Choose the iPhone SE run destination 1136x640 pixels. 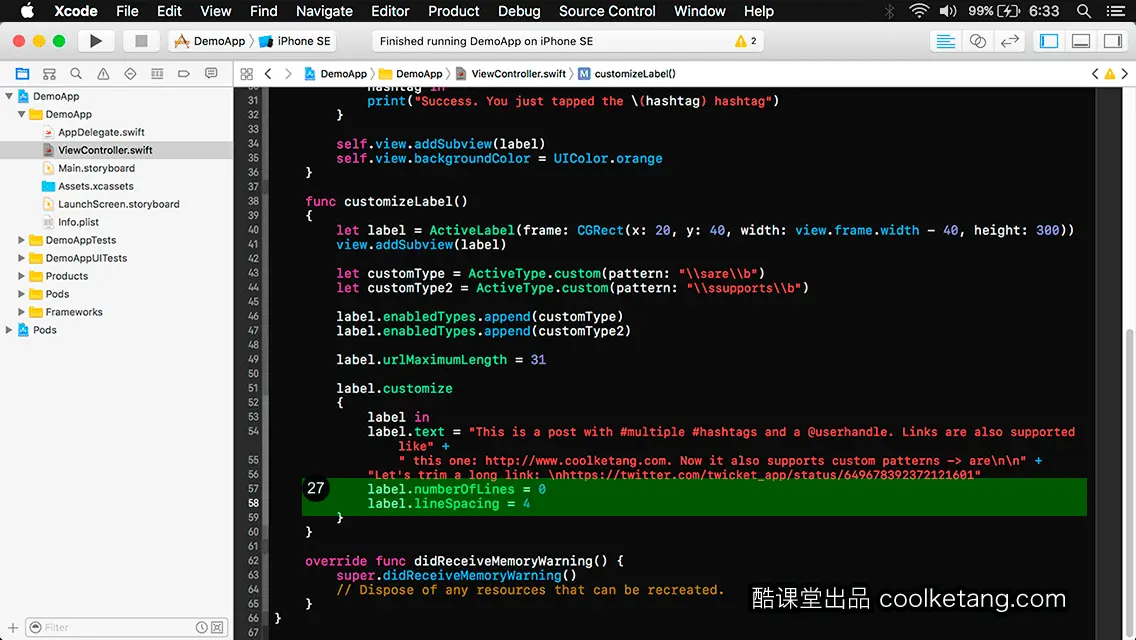point(295,41)
